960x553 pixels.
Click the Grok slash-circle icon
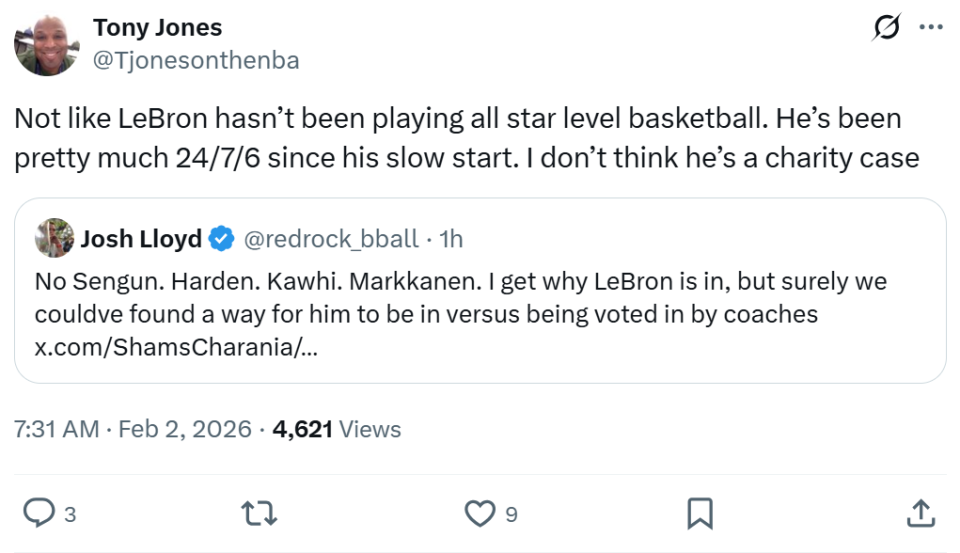[x=885, y=29]
